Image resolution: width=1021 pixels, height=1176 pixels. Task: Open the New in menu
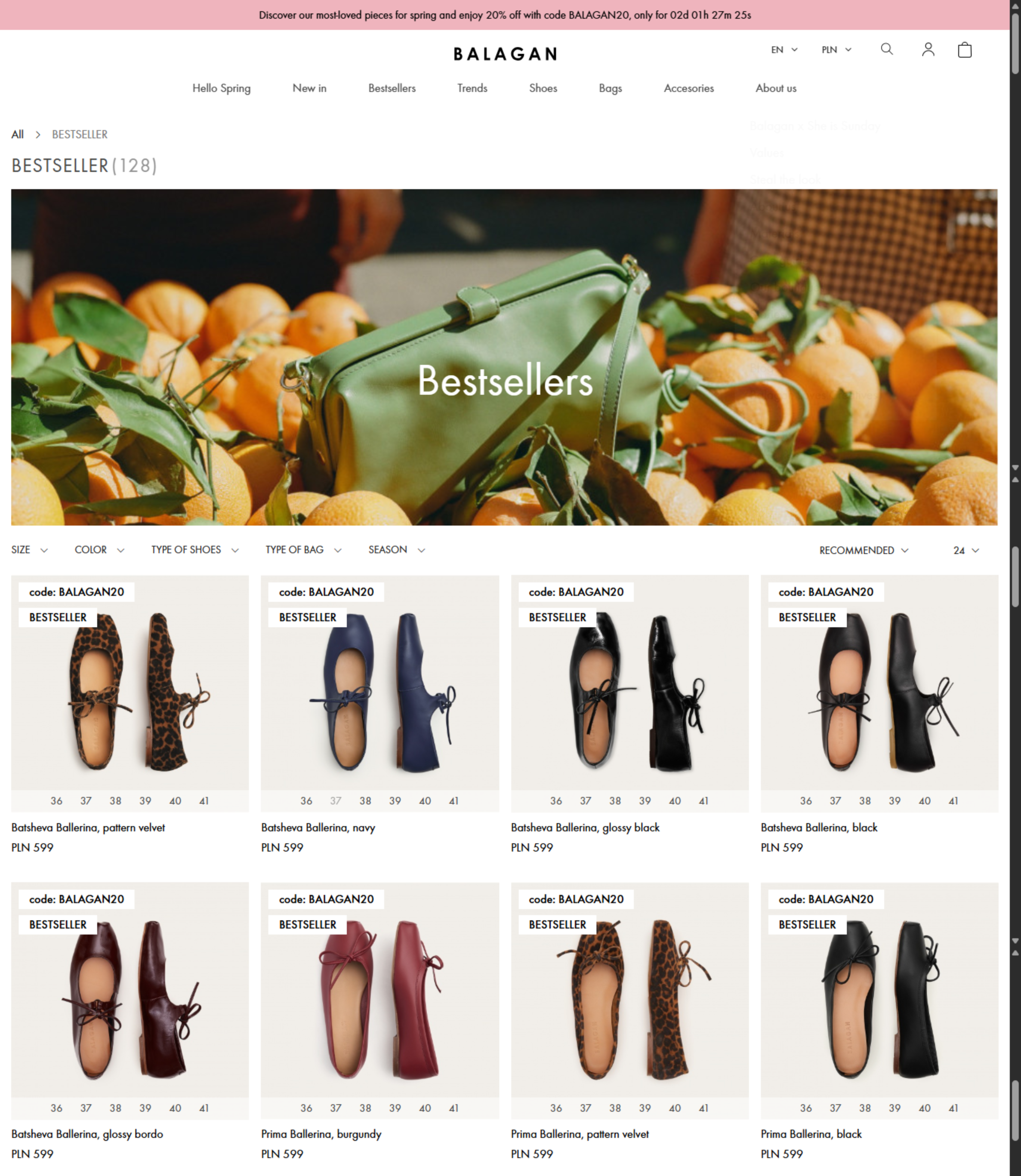pyautogui.click(x=309, y=88)
